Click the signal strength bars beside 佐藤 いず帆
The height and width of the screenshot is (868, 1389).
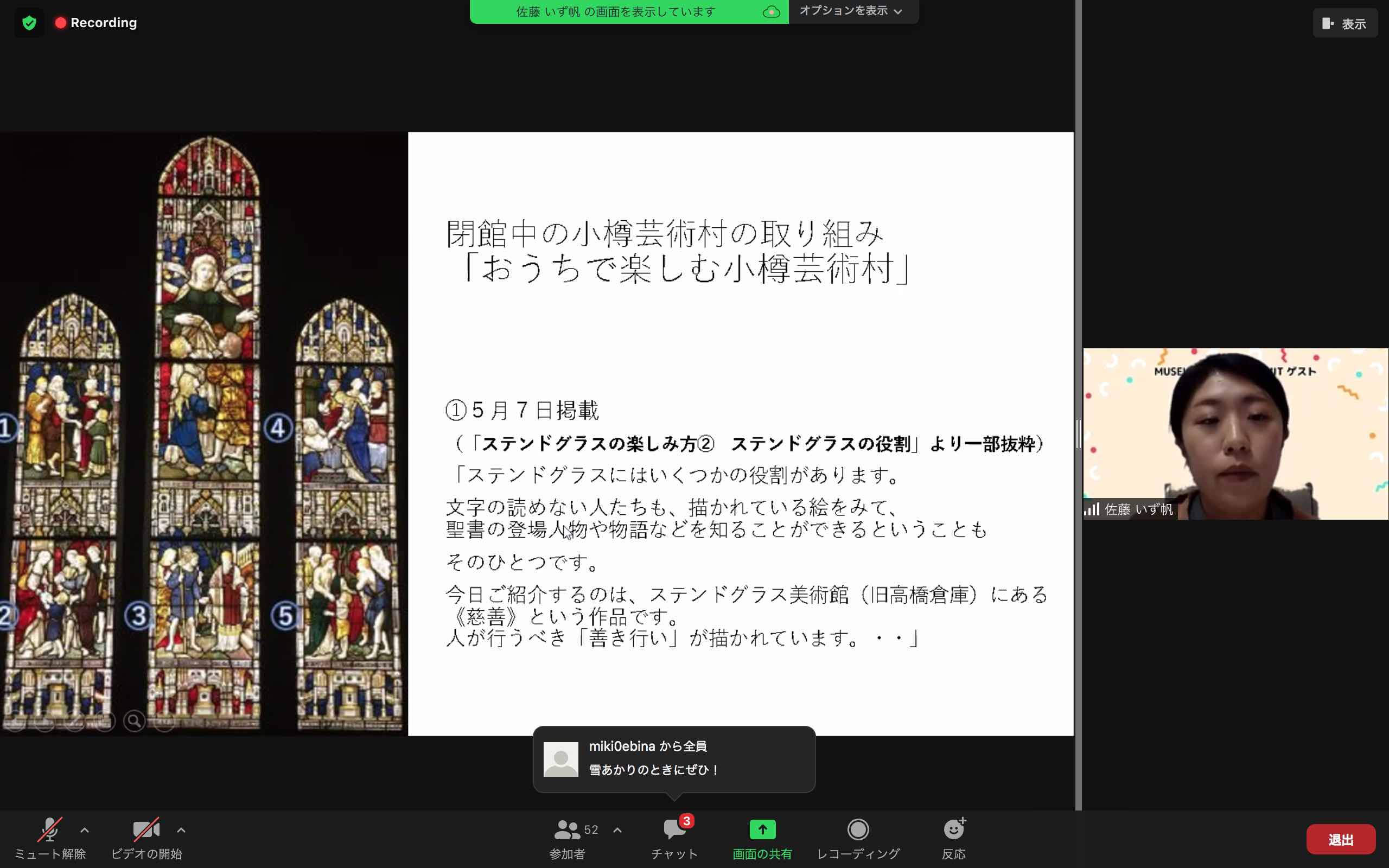[1092, 509]
